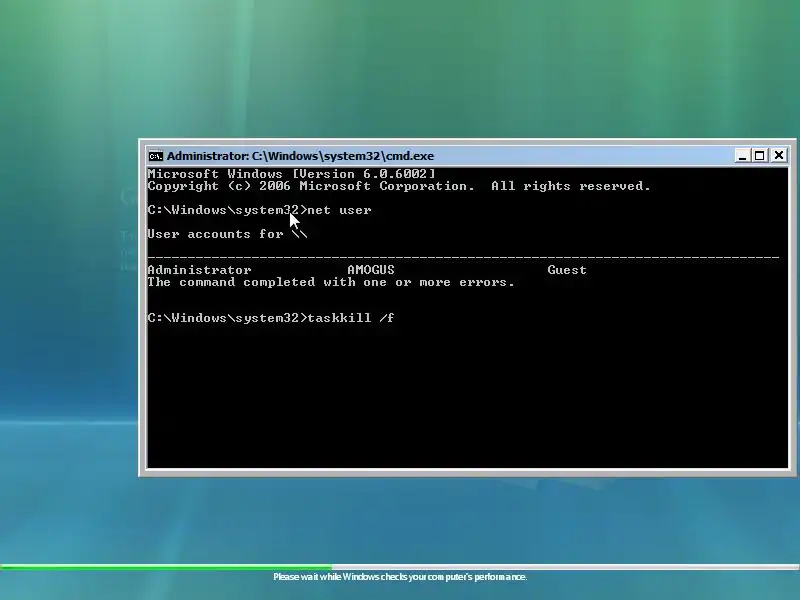Minimize the cmd.exe window
Viewport: 800px width, 600px height.
click(x=742, y=156)
